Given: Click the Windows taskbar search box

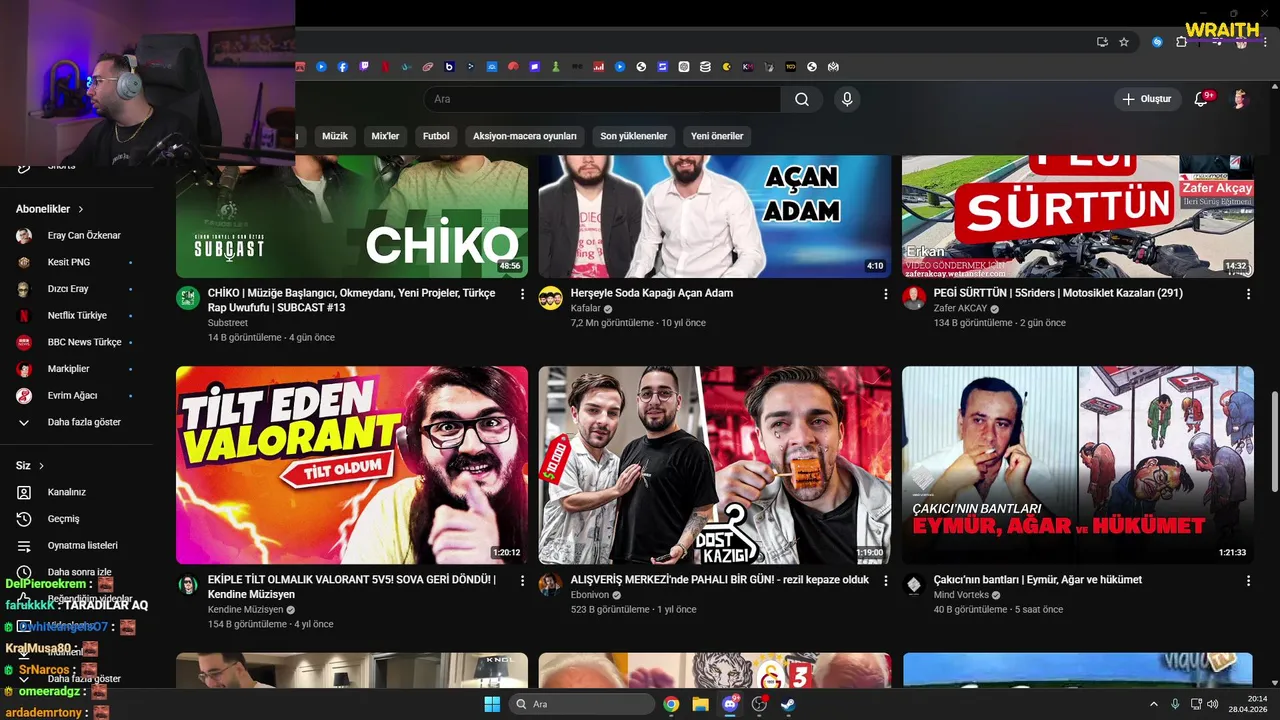Looking at the screenshot, I should pos(582,704).
